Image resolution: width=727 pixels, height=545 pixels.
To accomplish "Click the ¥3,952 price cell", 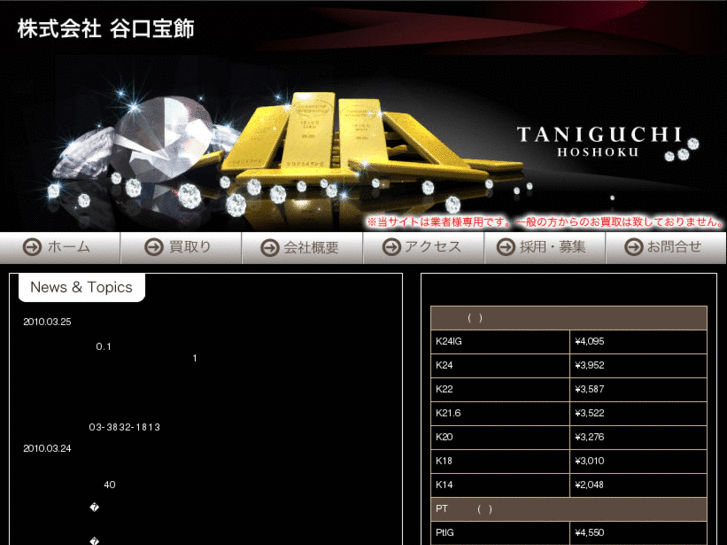I will (x=638, y=365).
